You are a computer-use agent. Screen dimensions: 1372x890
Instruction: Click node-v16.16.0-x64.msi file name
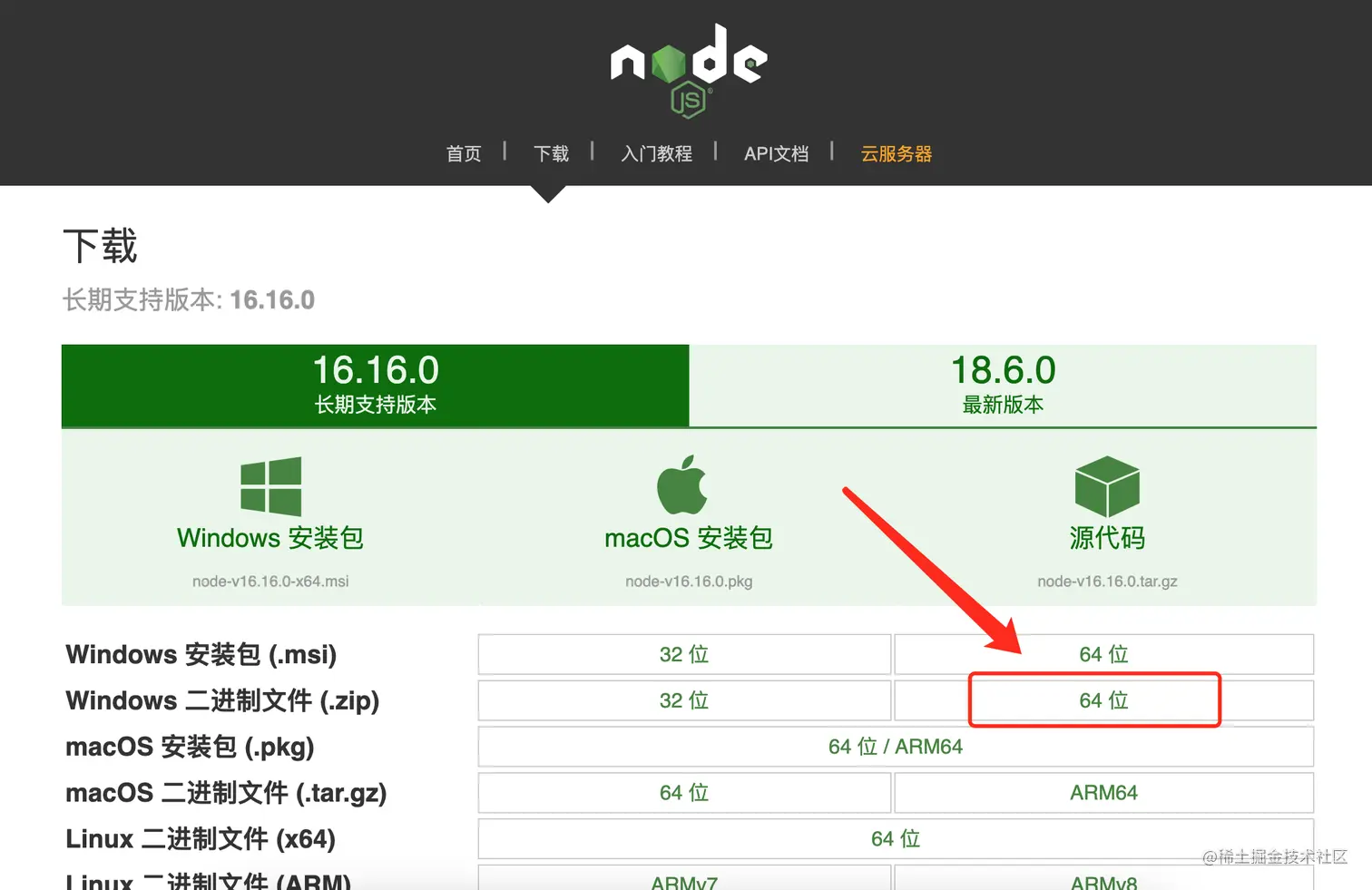pos(270,582)
